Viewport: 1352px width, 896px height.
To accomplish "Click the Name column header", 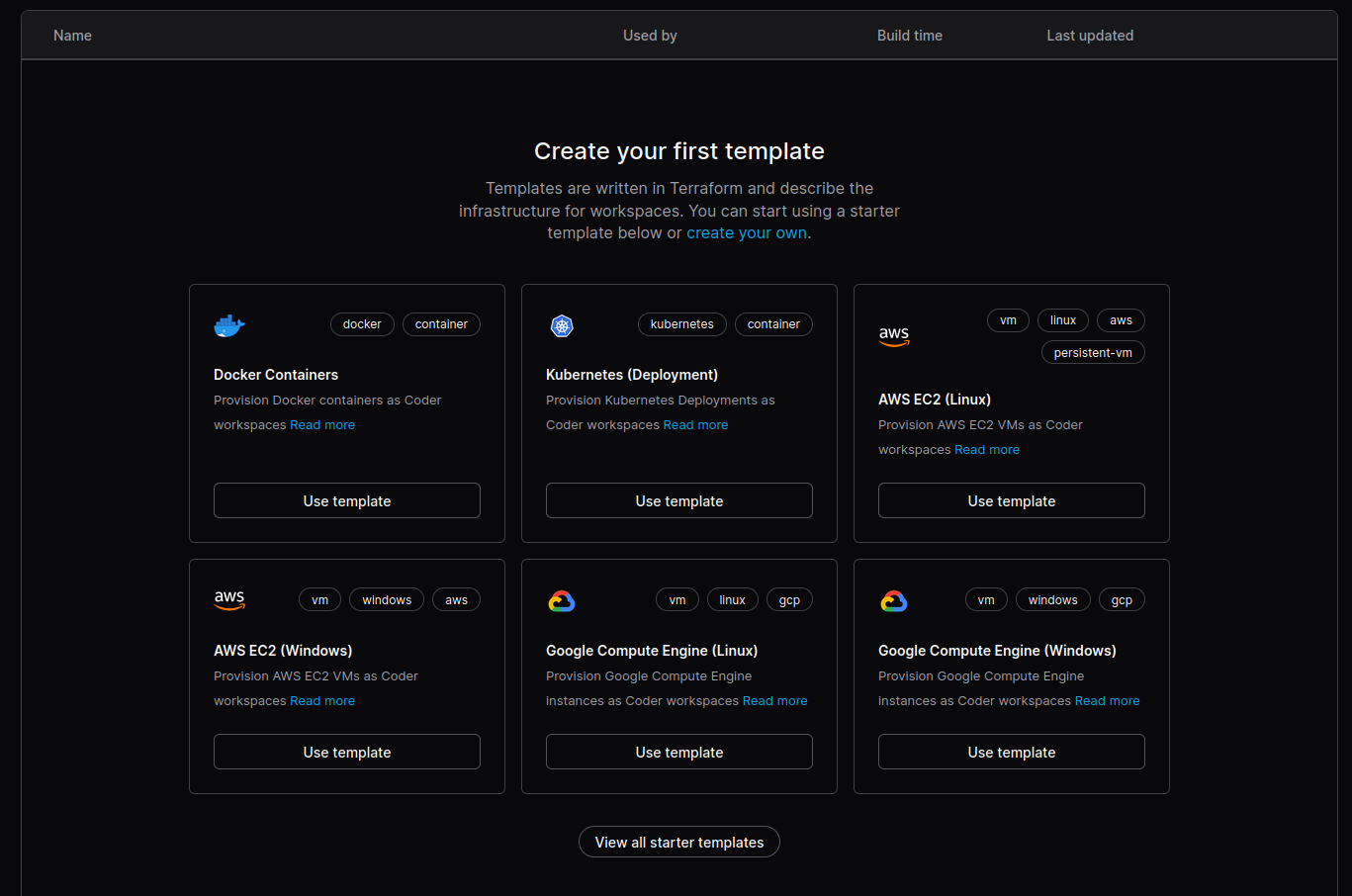I will (x=72, y=36).
